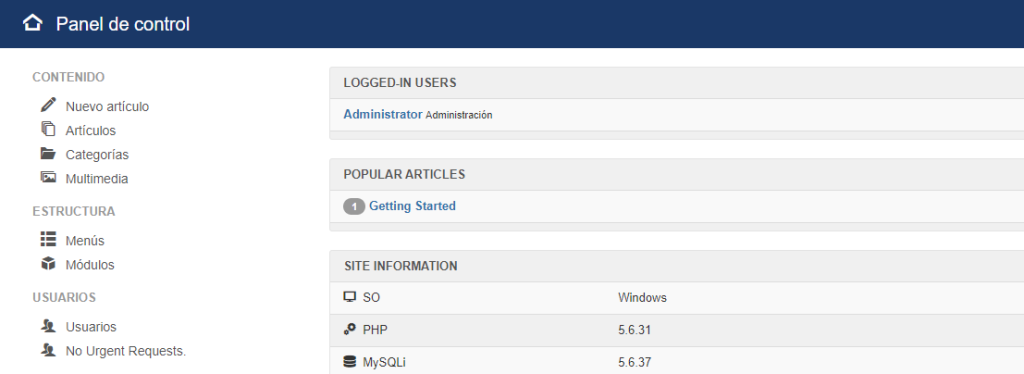Click the database icon in MySQLi row

(x=349, y=362)
